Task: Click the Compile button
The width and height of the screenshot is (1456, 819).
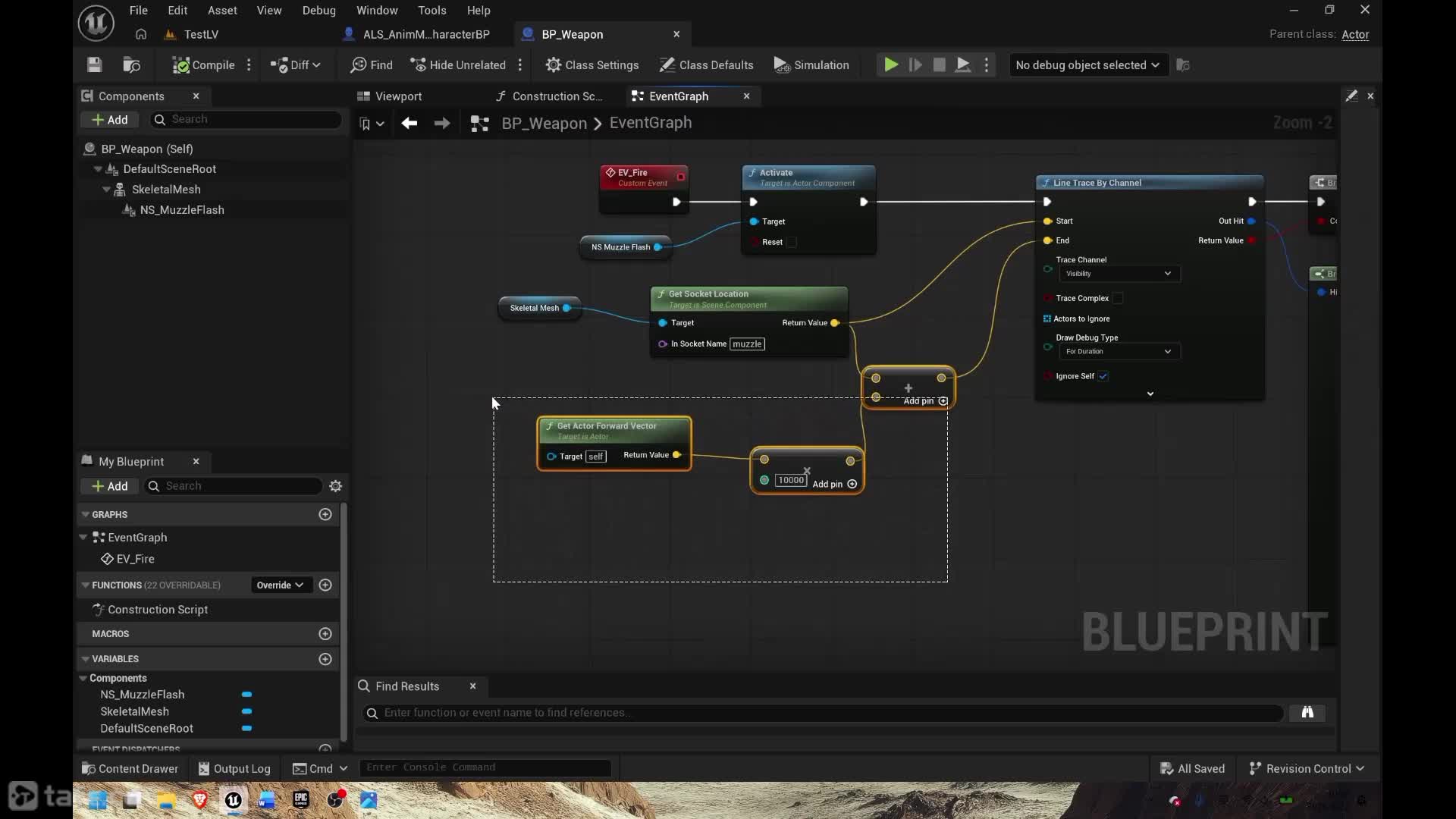Action: click(203, 65)
